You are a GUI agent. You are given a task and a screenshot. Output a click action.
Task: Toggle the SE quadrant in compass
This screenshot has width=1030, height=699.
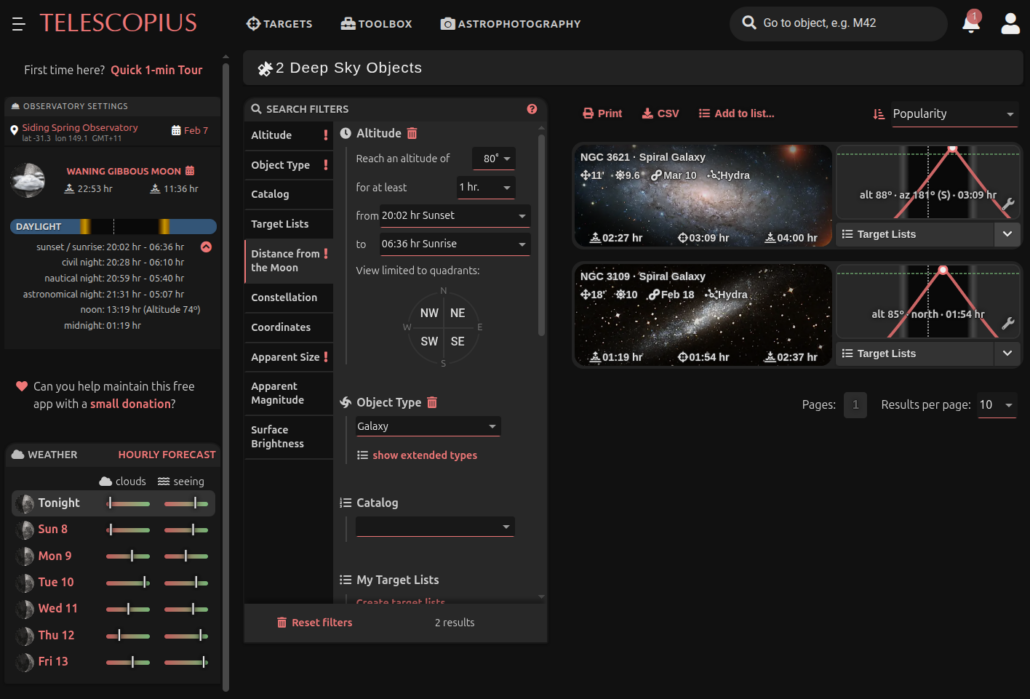point(457,341)
